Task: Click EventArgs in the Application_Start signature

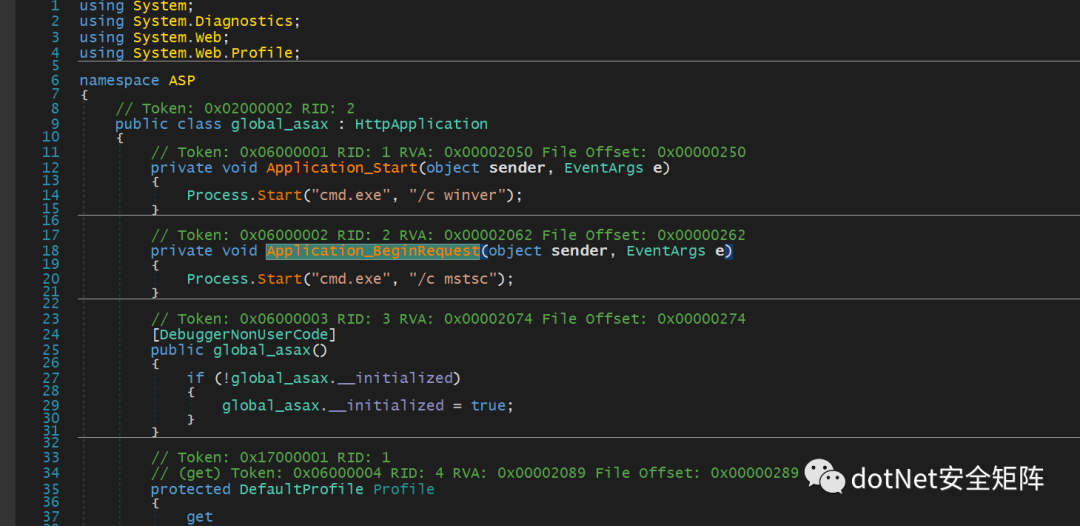Action: point(604,168)
